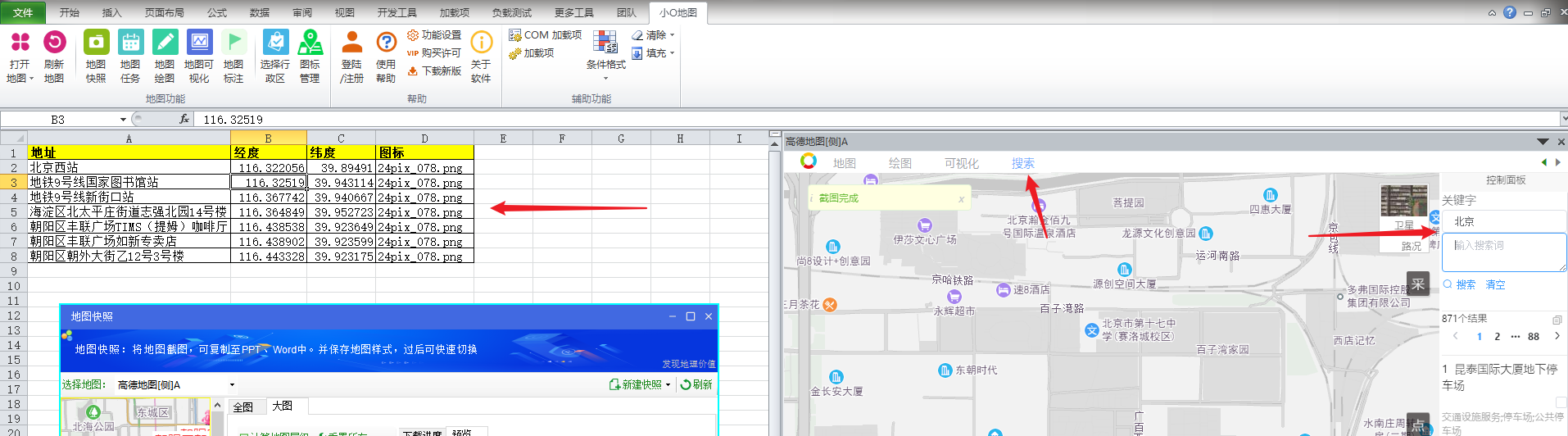Screen dimensions: 1568x436
Task: Open the Name Box dropdown arrow
Action: pos(123,120)
